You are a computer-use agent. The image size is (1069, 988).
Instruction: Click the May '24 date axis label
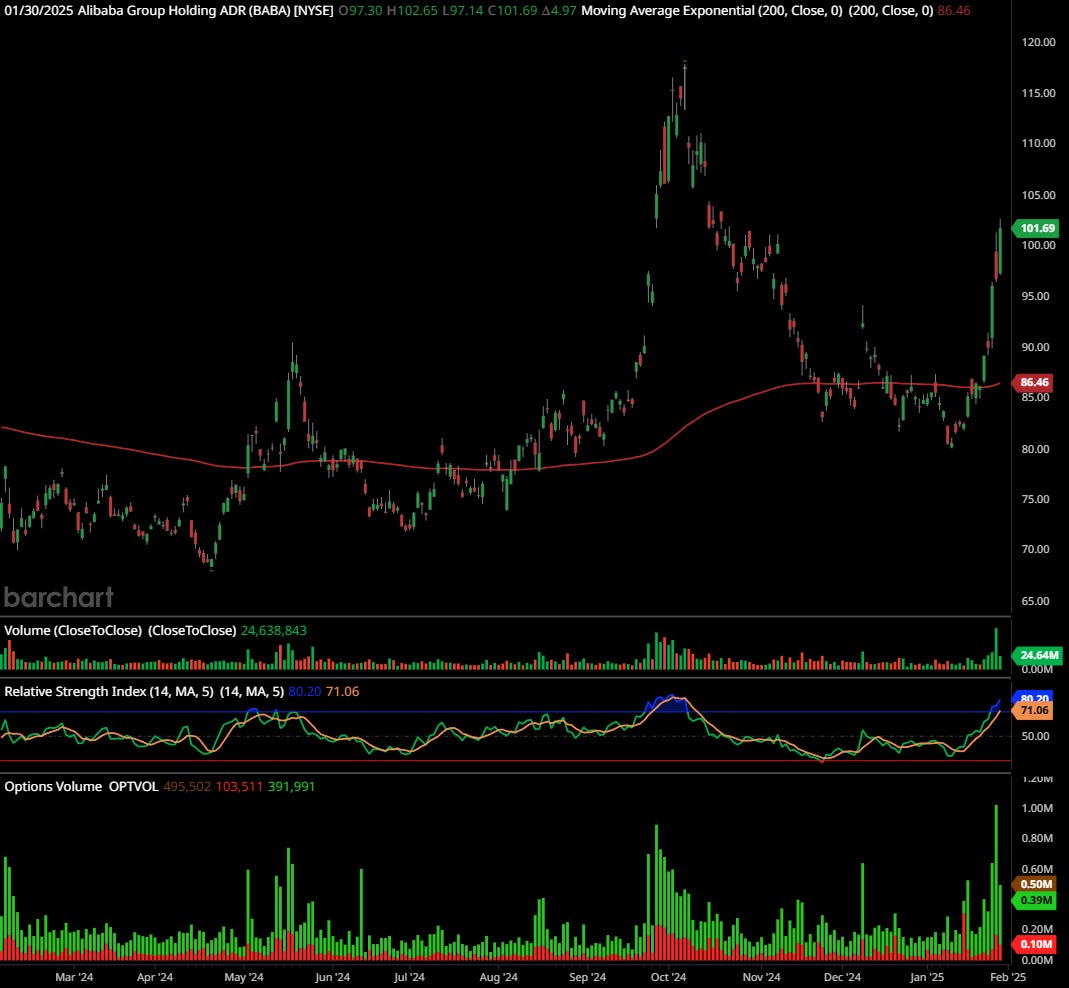pyautogui.click(x=243, y=977)
